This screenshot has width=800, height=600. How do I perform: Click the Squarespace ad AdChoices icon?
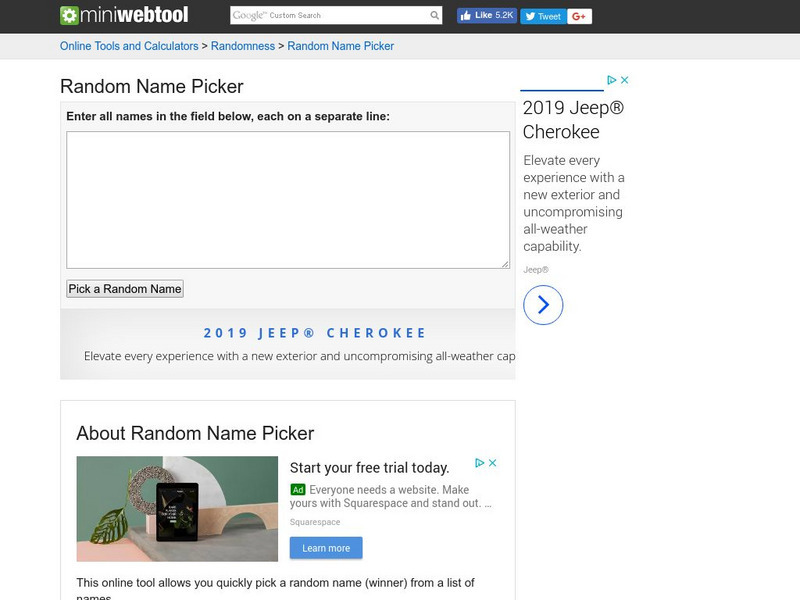479,463
